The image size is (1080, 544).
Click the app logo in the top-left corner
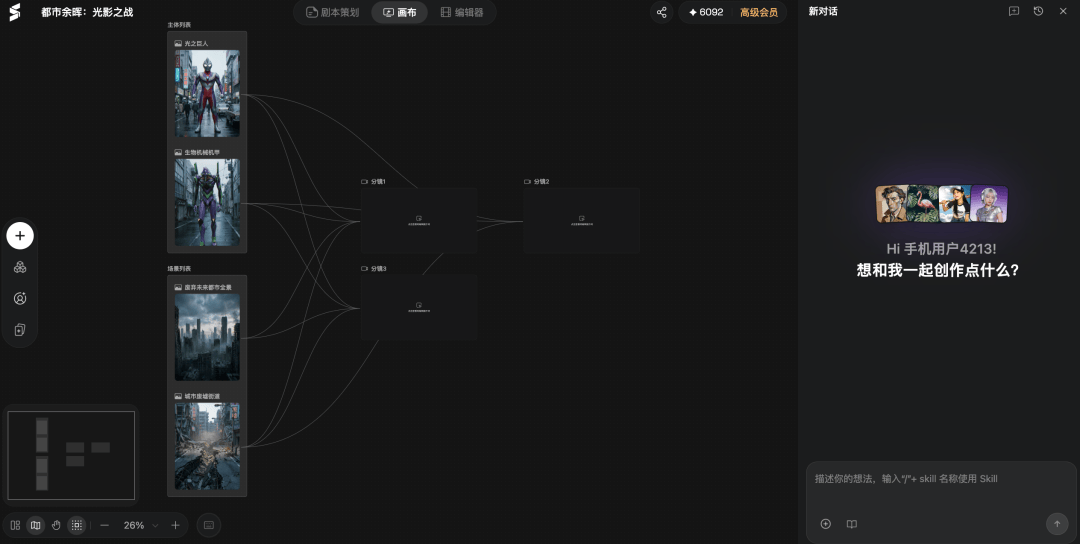(14, 12)
